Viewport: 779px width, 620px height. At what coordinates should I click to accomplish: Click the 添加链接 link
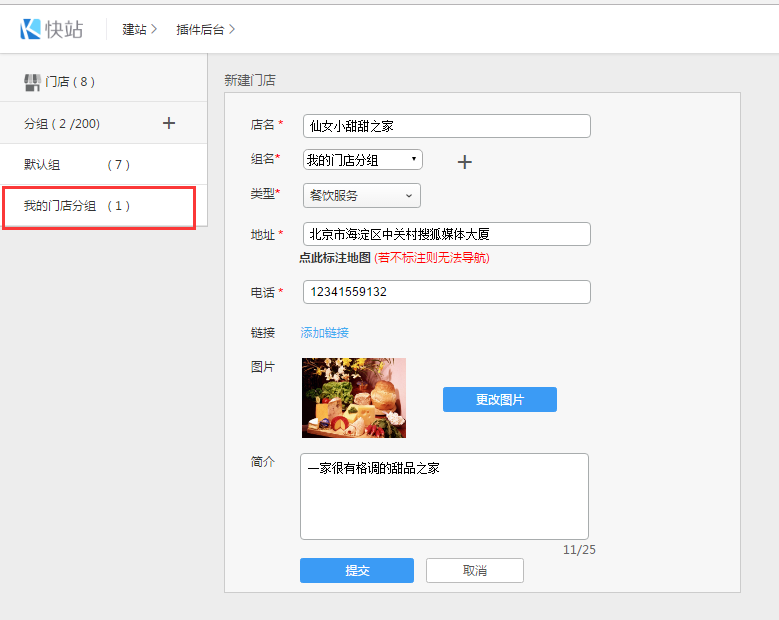click(x=325, y=333)
